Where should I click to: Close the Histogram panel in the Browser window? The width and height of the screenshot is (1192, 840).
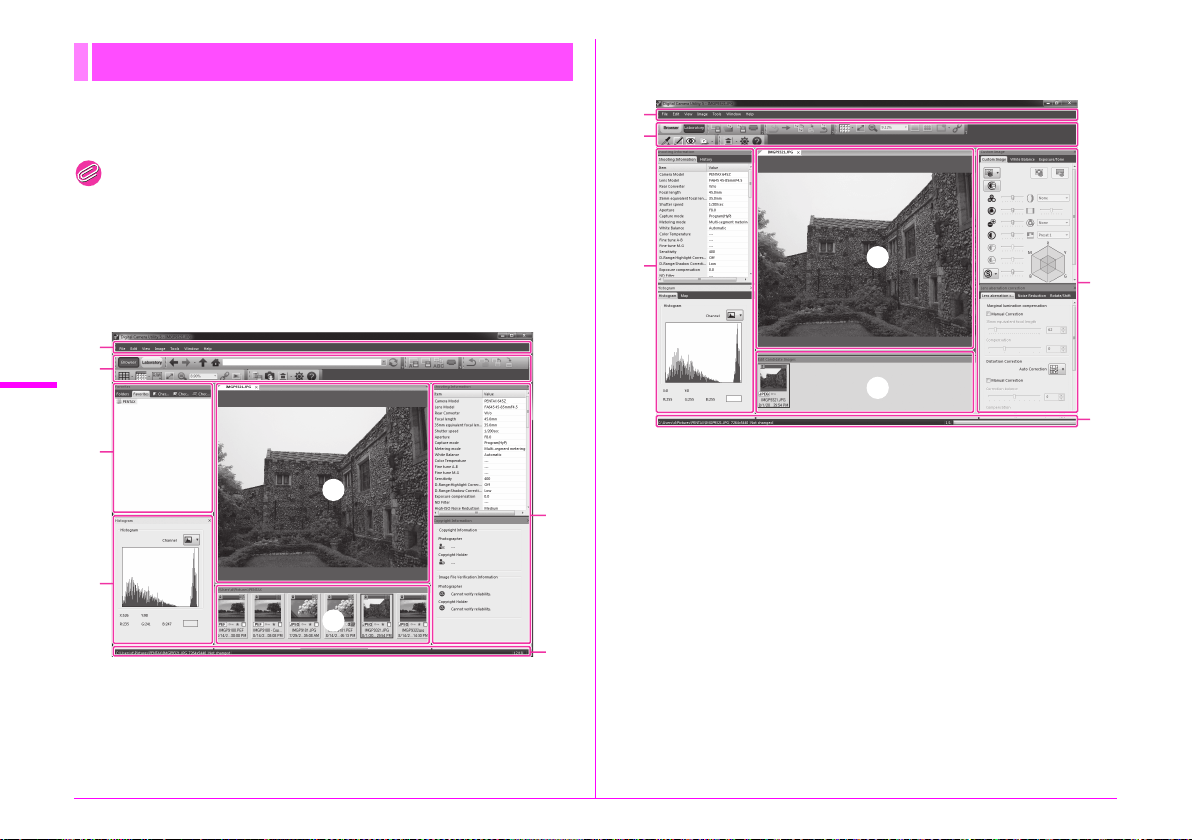tap(210, 521)
